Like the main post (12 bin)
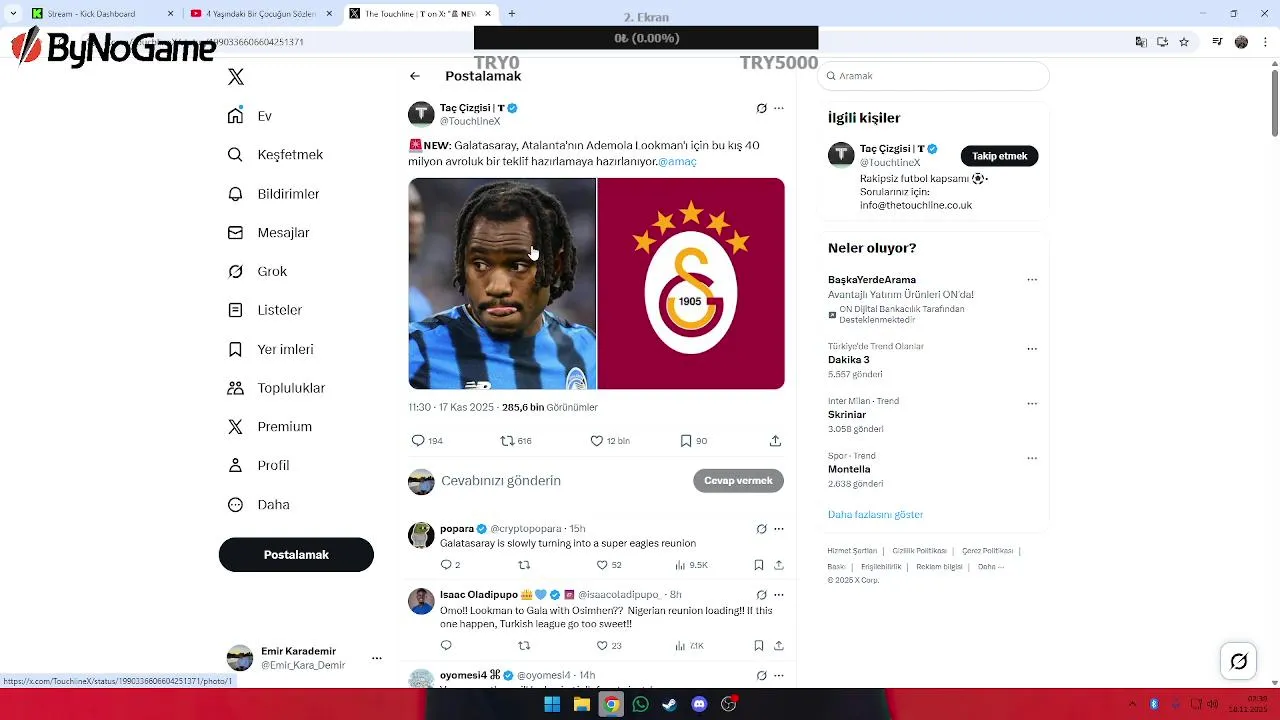The height and width of the screenshot is (720, 1280). [597, 441]
